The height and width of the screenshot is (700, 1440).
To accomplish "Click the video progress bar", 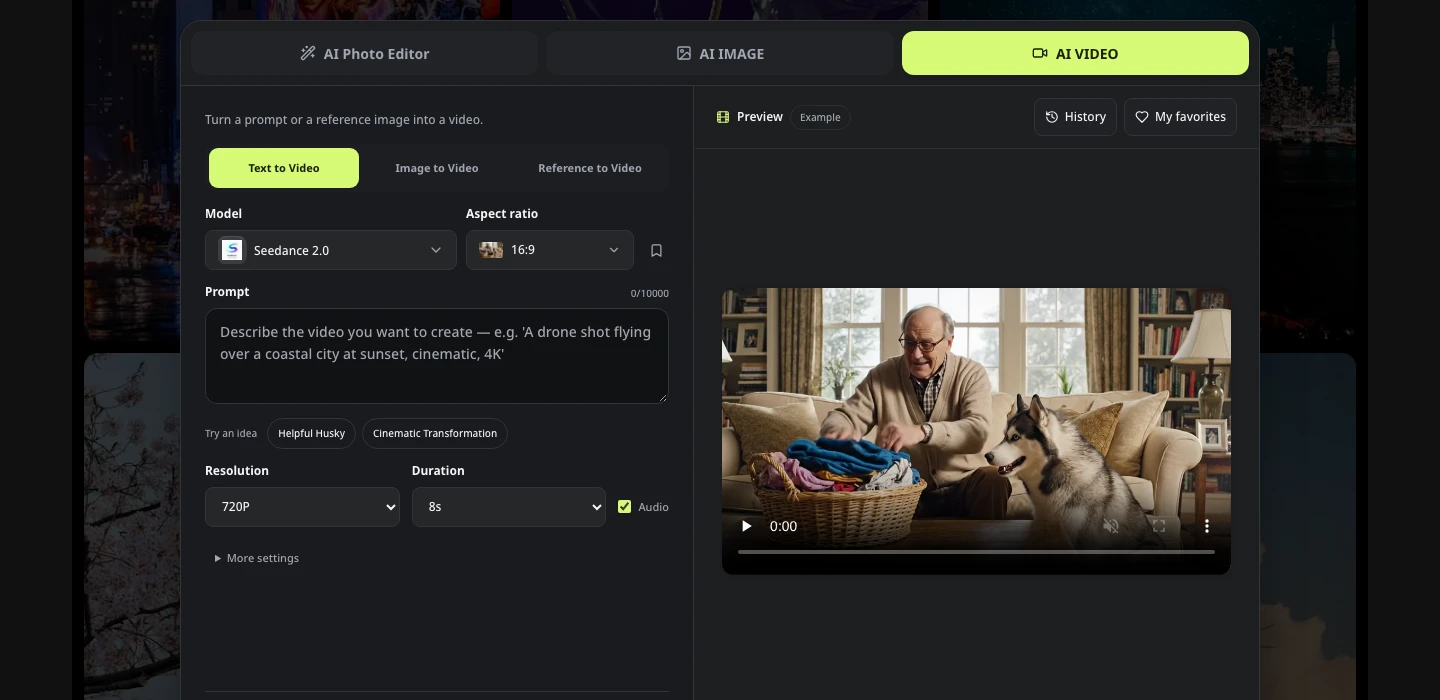I will [x=976, y=552].
